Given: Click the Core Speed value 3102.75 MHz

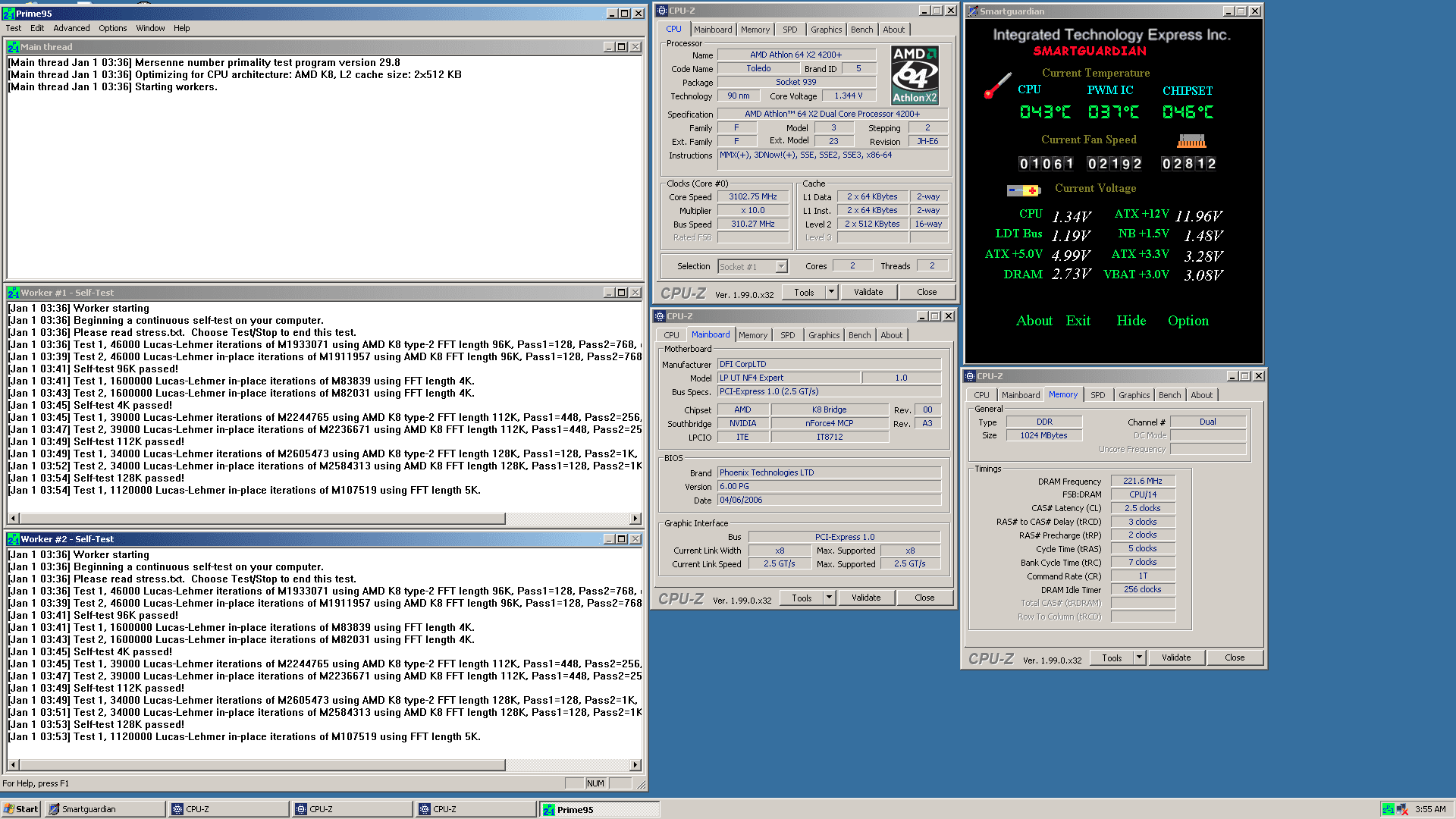Looking at the screenshot, I should tap(752, 196).
